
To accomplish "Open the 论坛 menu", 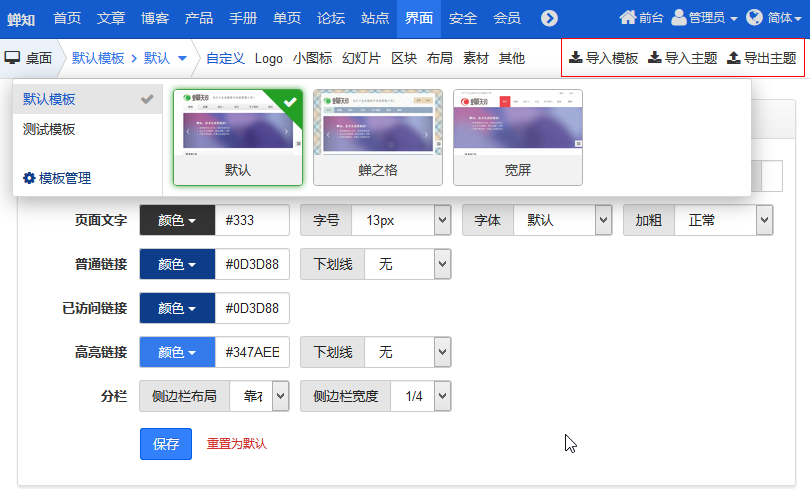I will [x=331, y=19].
